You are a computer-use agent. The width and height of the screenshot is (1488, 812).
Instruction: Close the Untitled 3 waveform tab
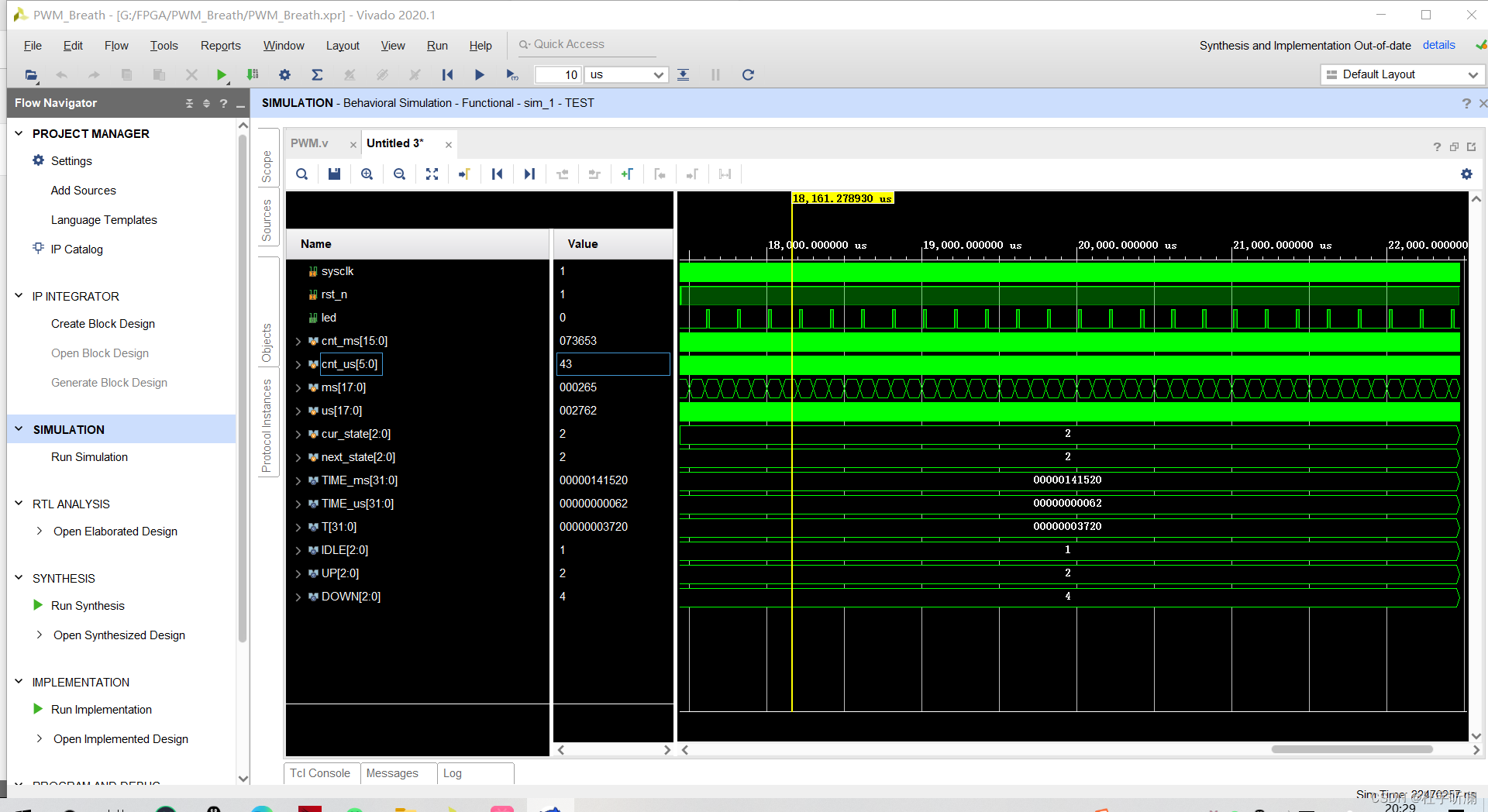(x=448, y=145)
